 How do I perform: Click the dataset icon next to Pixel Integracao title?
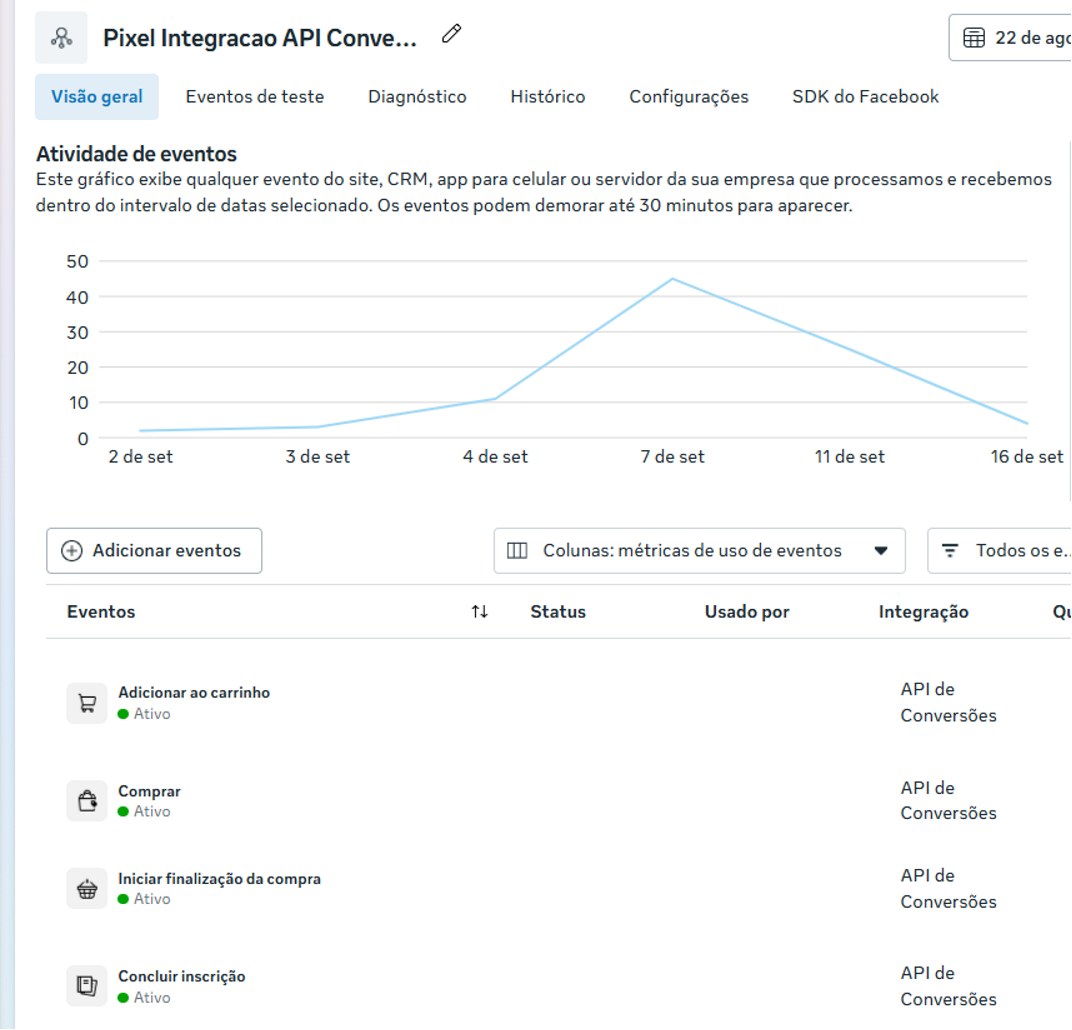[x=62, y=38]
